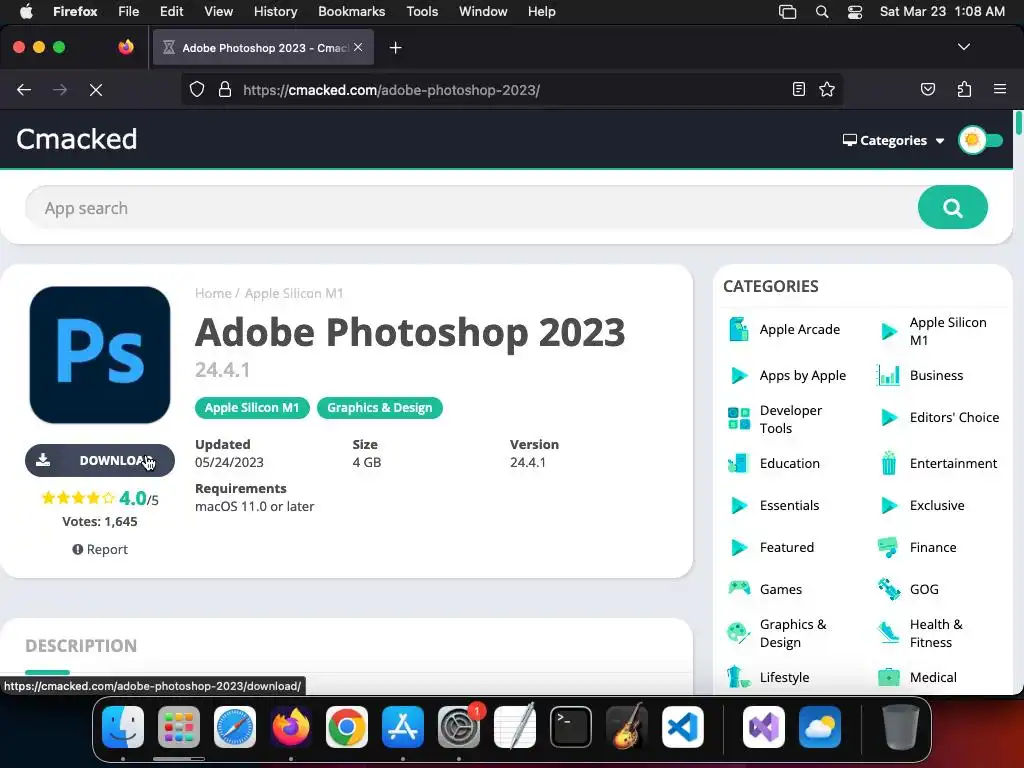This screenshot has width=1024, height=768.
Task: Click the DESCRIPTION section heading
Action: pyautogui.click(x=81, y=645)
